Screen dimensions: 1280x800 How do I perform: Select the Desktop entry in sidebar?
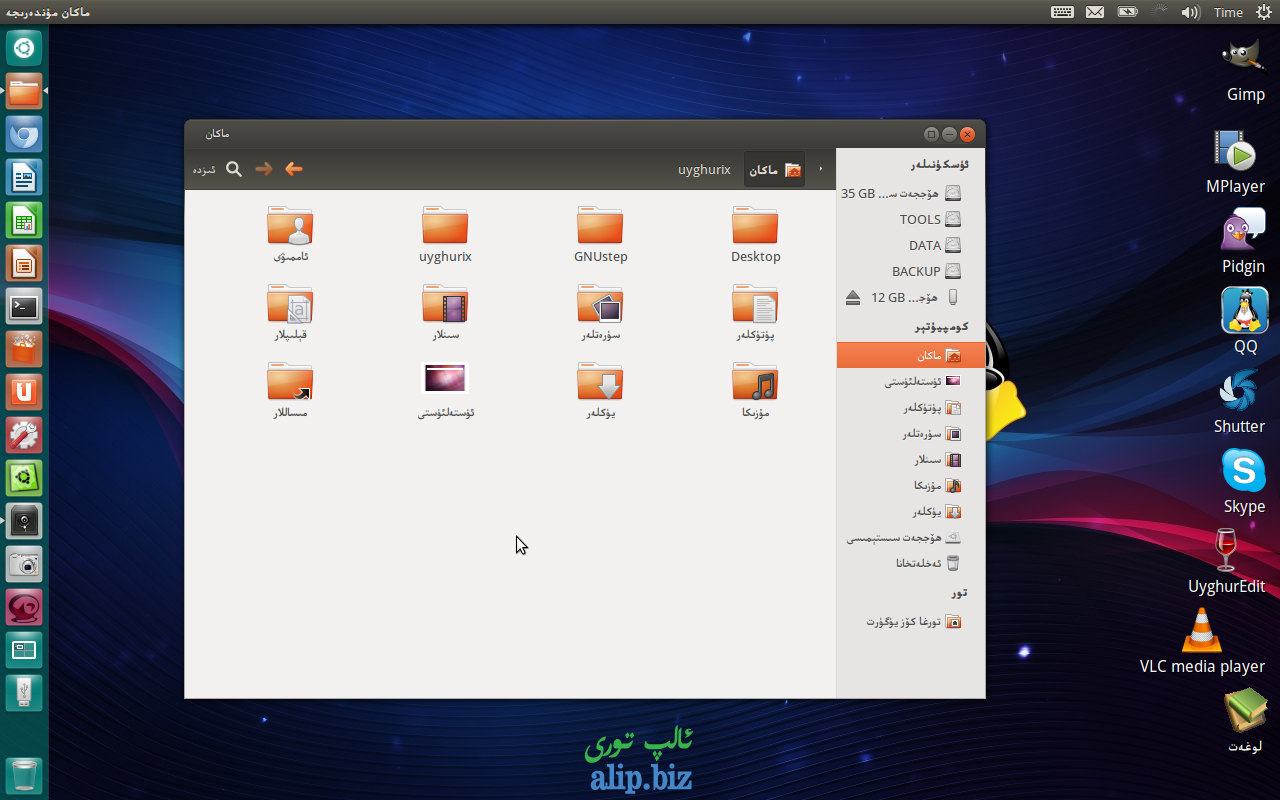(911, 381)
